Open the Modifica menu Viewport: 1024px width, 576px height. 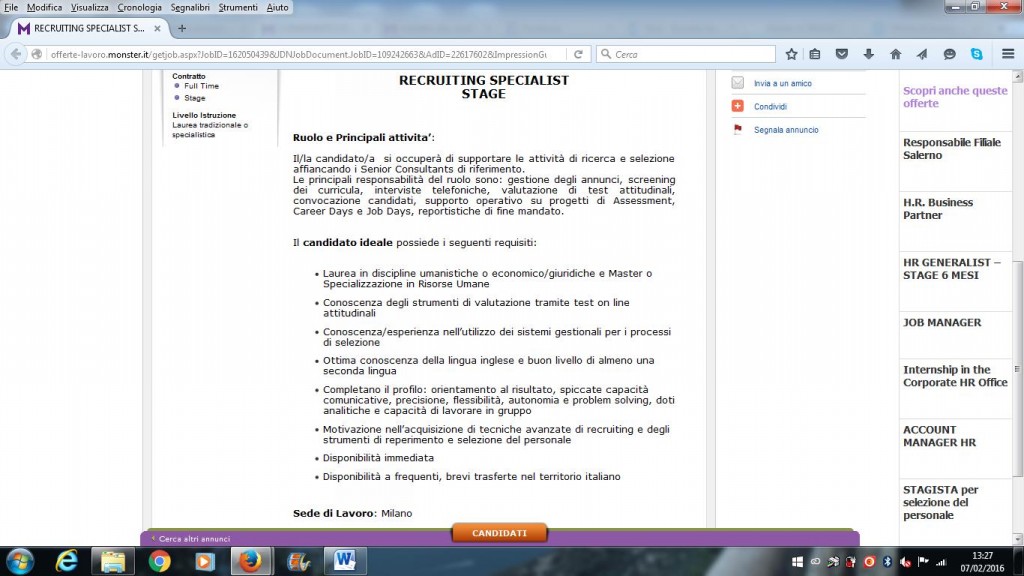44,7
